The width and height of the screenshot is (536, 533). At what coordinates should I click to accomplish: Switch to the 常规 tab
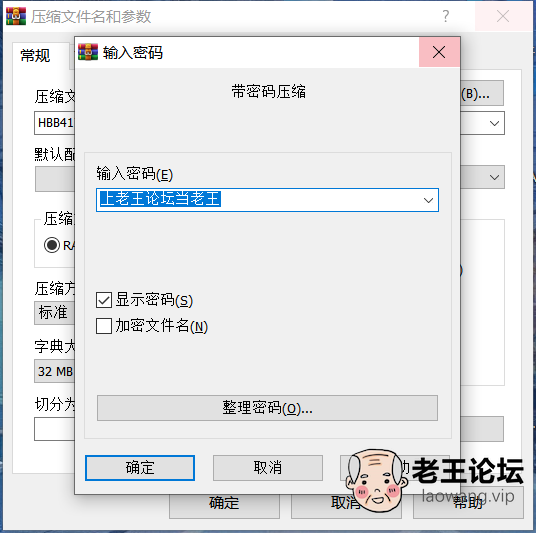35,56
